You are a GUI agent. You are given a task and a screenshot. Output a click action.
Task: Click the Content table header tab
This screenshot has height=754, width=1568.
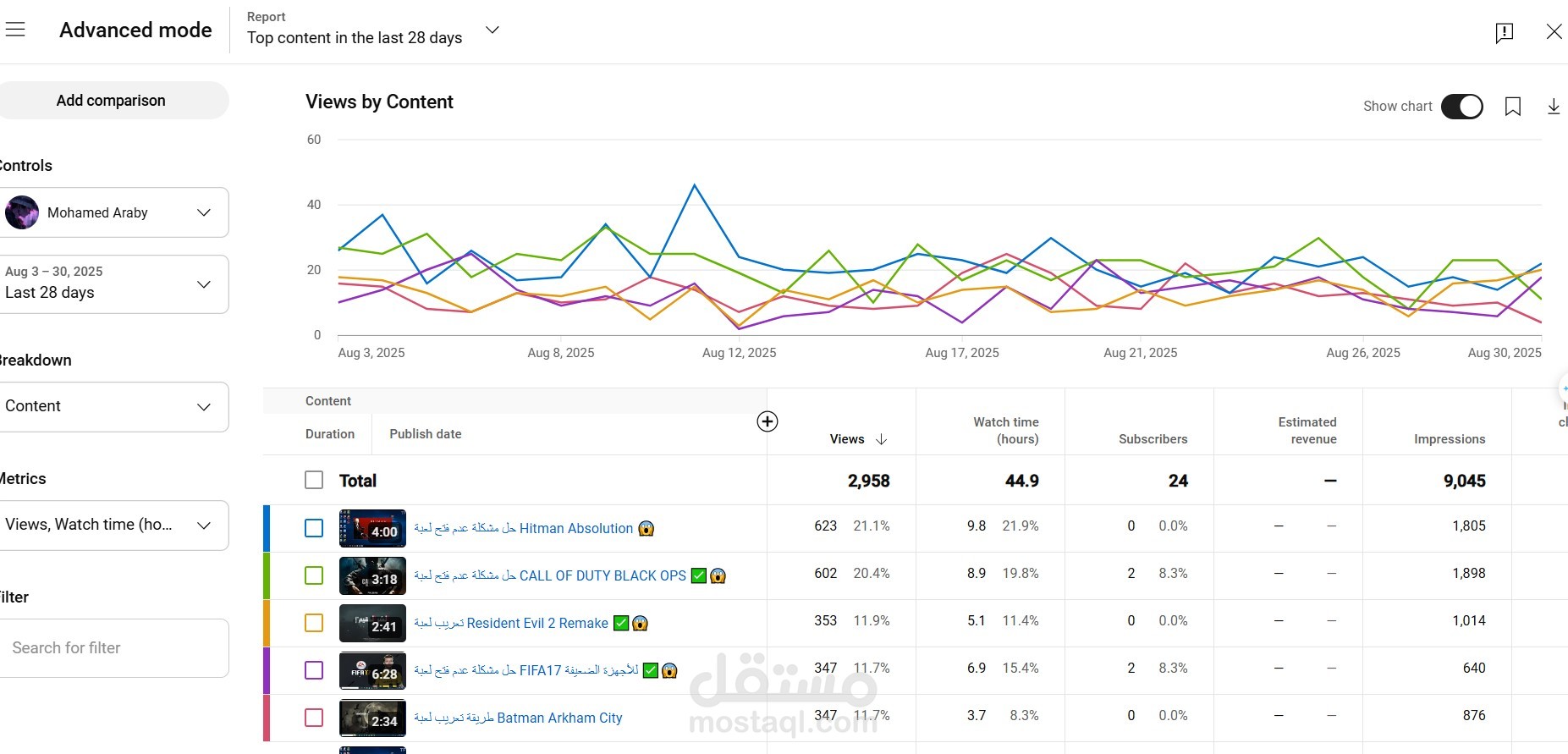point(328,401)
